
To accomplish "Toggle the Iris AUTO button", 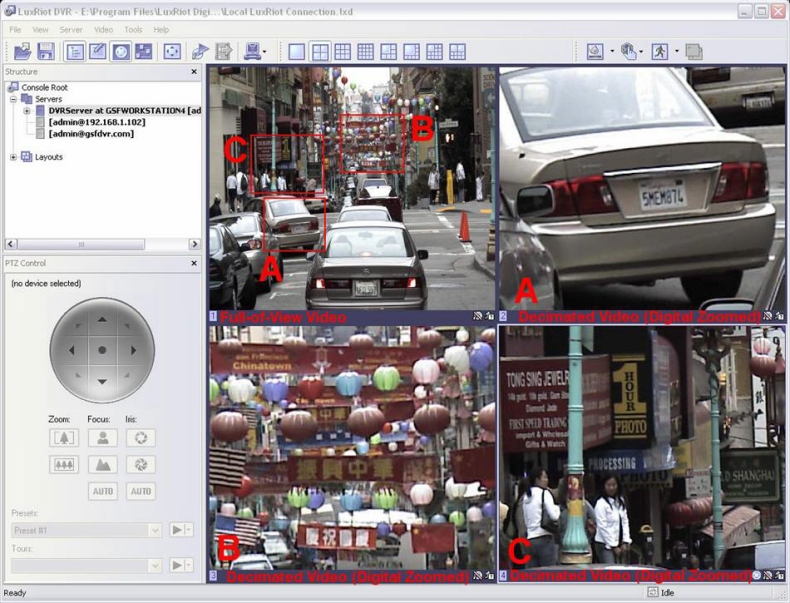I will (x=141, y=491).
